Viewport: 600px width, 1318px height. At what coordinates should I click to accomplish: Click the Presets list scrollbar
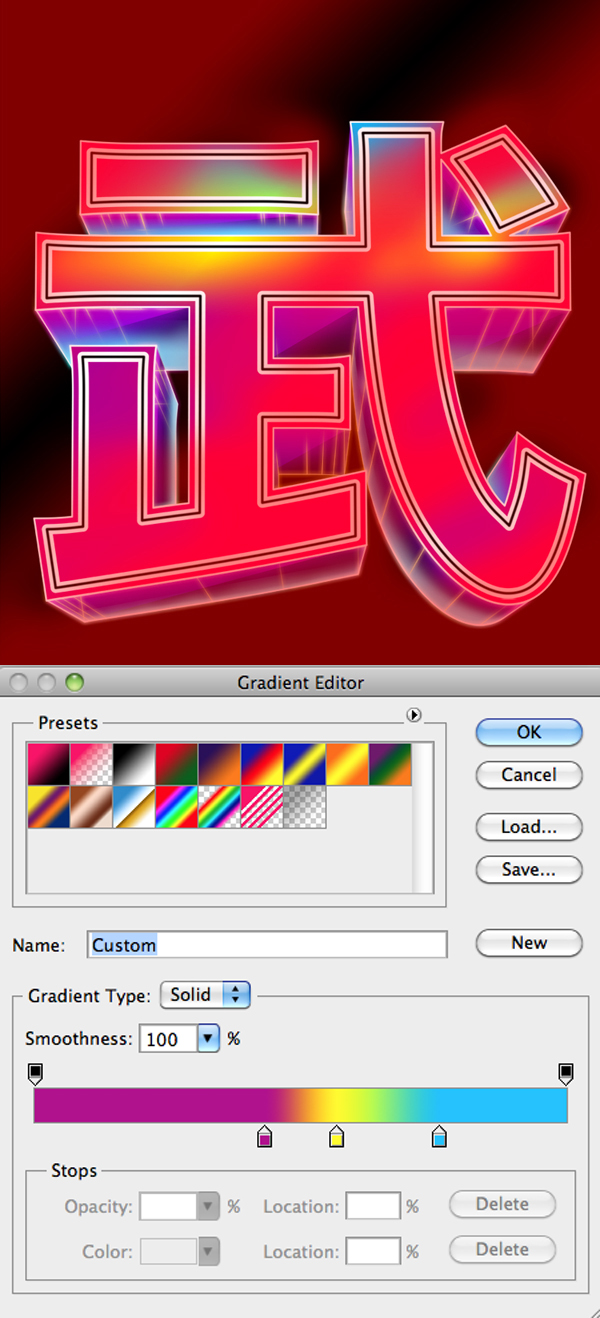pos(423,817)
